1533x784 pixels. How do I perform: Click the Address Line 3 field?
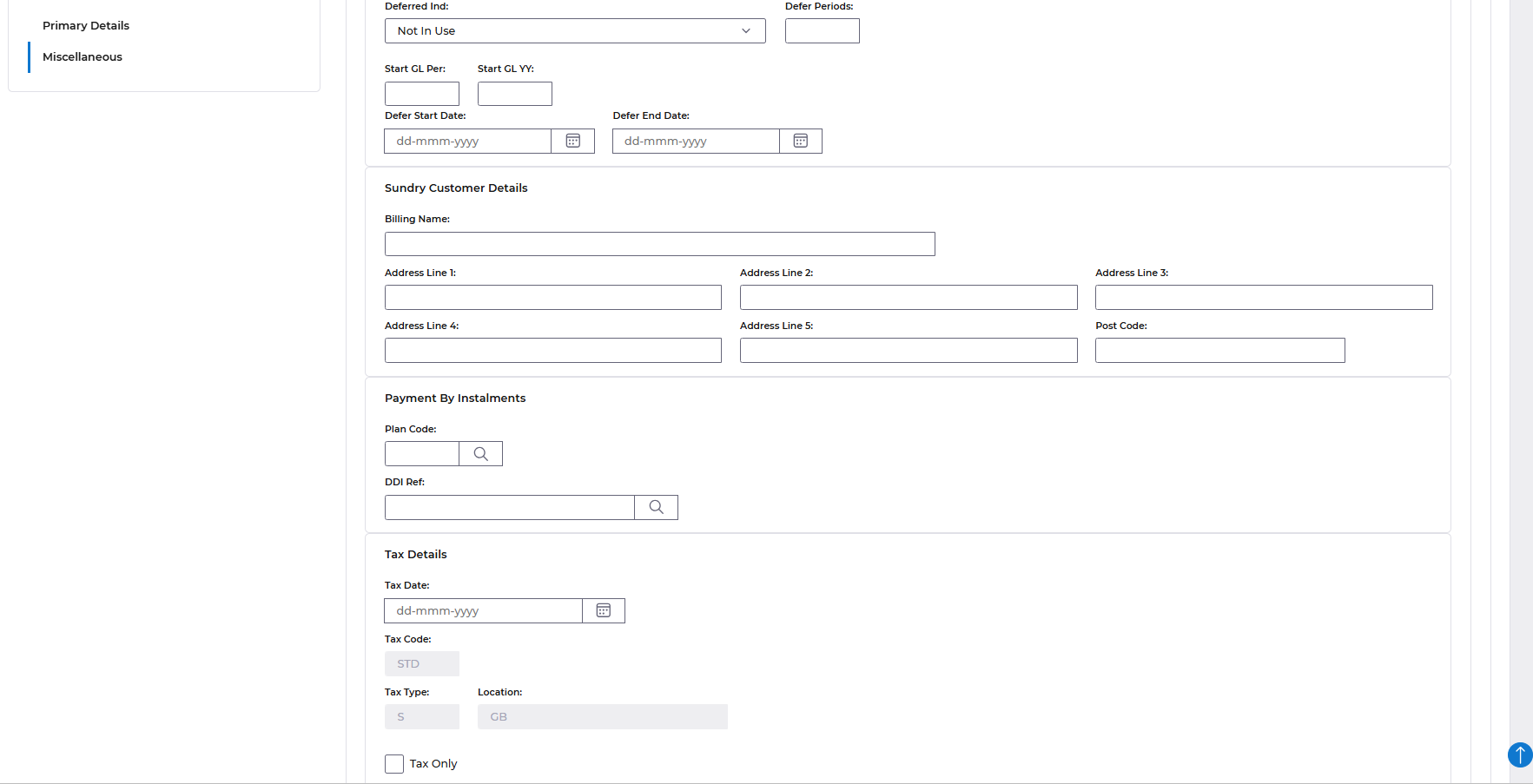coord(1263,298)
